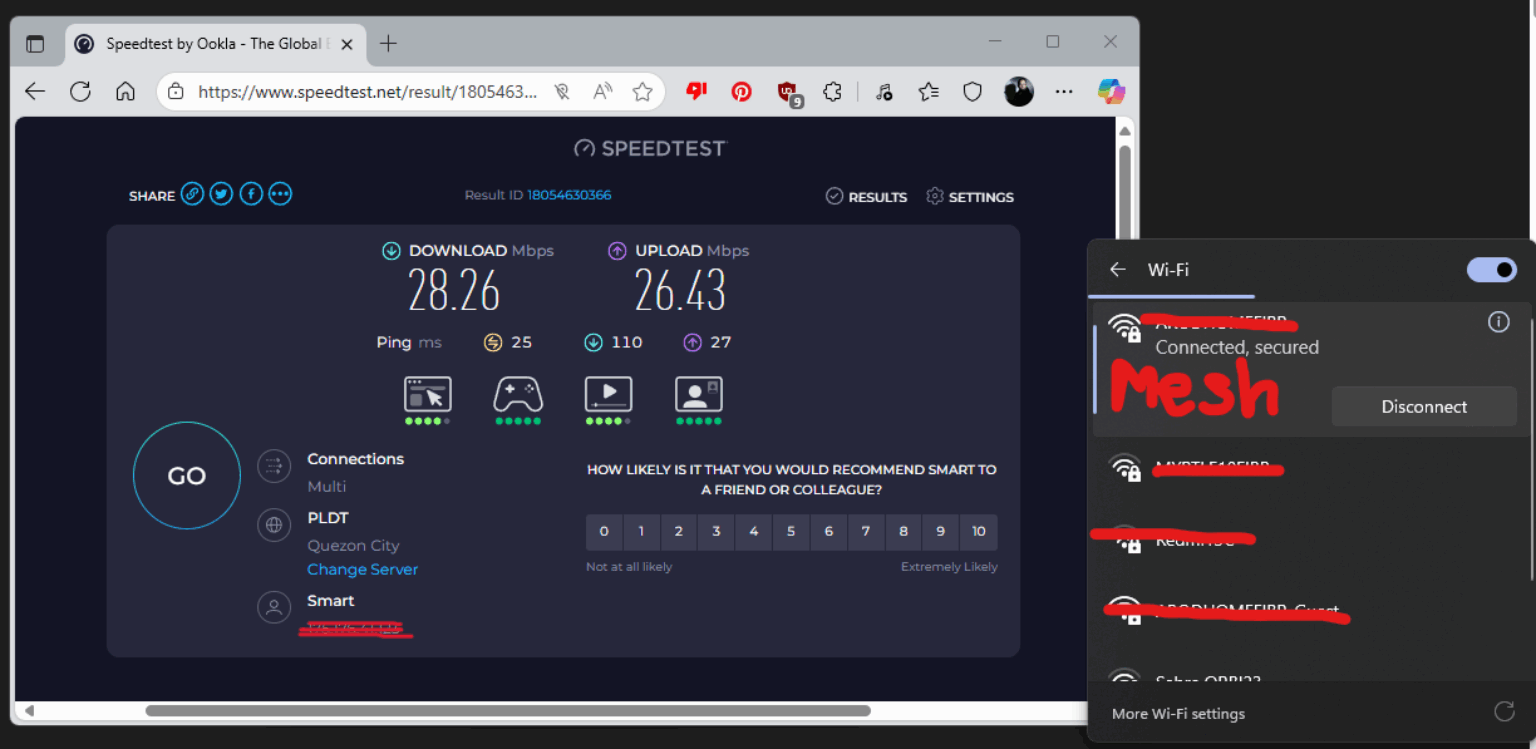The width and height of the screenshot is (1536, 749).
Task: Click the browser address bar
Action: pyautogui.click(x=360, y=91)
